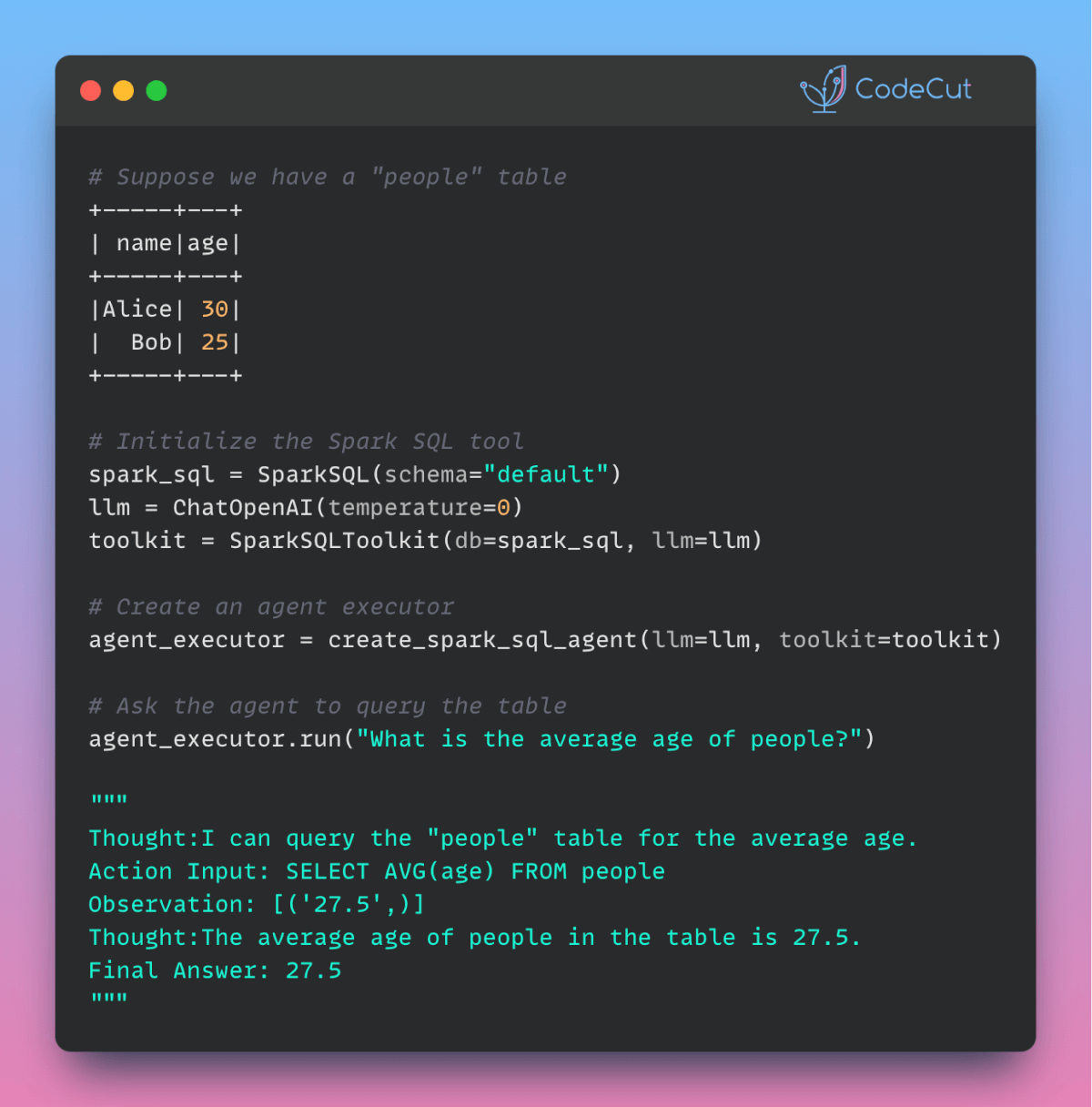Click the age value 30 for Alice
The height and width of the screenshot is (1107, 1092).
[x=215, y=310]
